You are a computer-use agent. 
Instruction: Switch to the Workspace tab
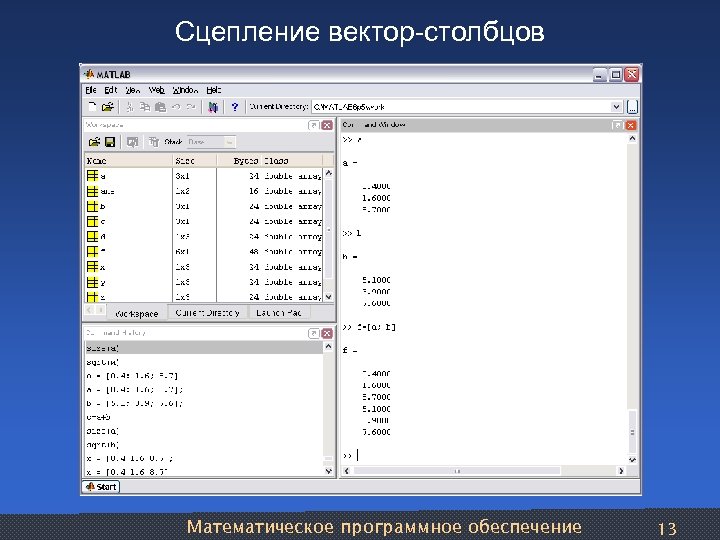137,314
